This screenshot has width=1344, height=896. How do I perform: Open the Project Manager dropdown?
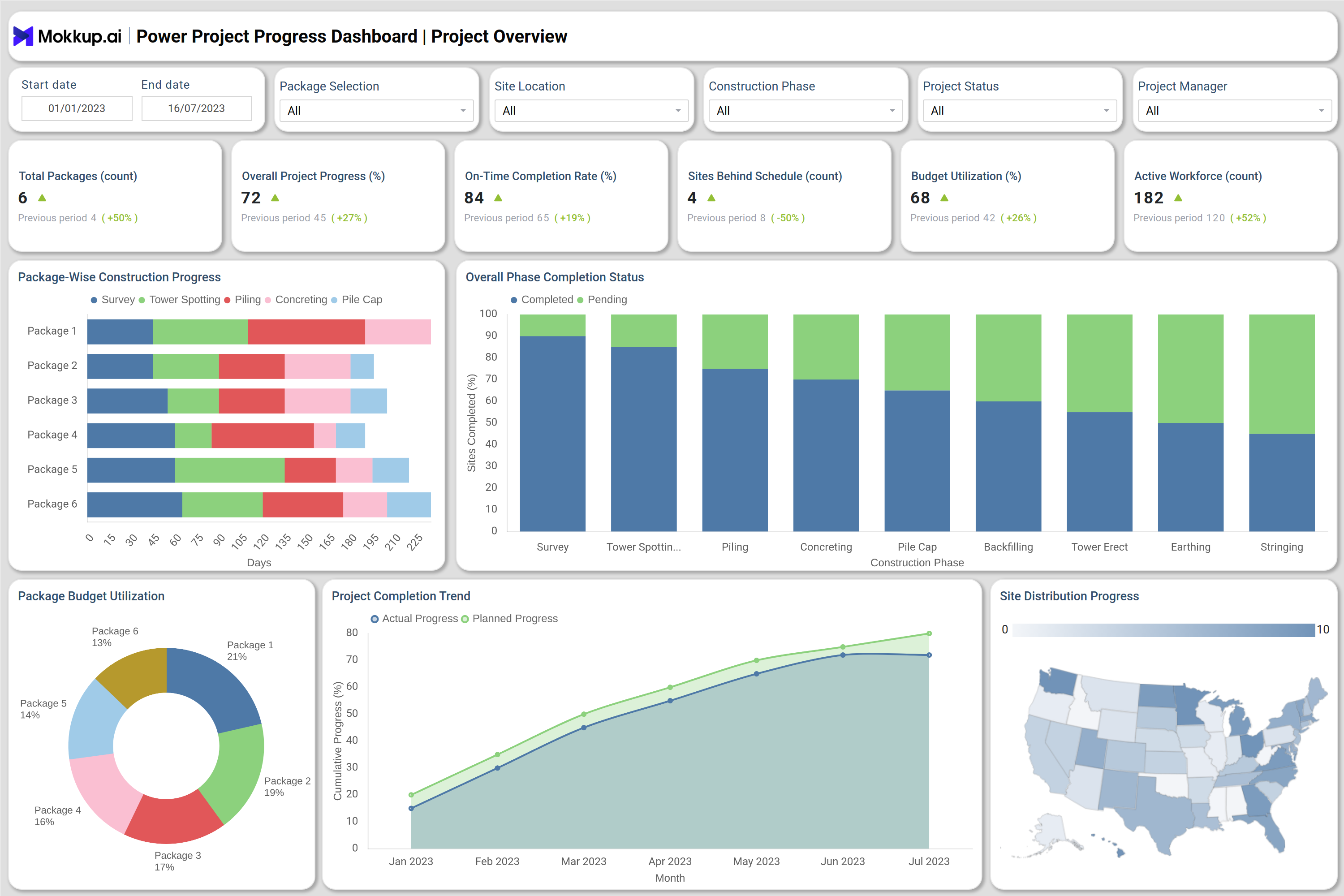pos(1235,110)
